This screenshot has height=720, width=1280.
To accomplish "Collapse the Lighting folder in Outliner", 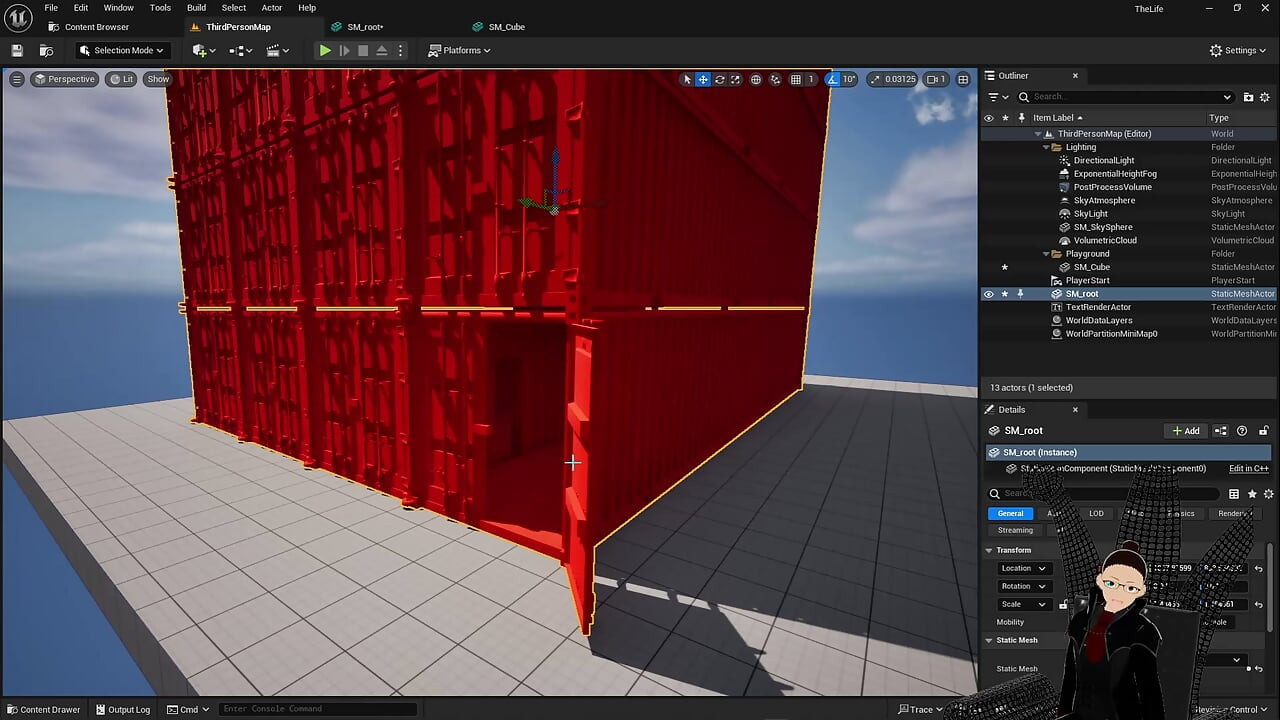I will (x=1046, y=147).
